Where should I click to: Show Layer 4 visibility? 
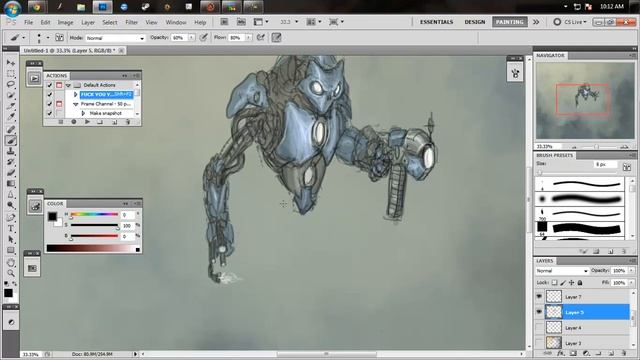[x=539, y=328]
